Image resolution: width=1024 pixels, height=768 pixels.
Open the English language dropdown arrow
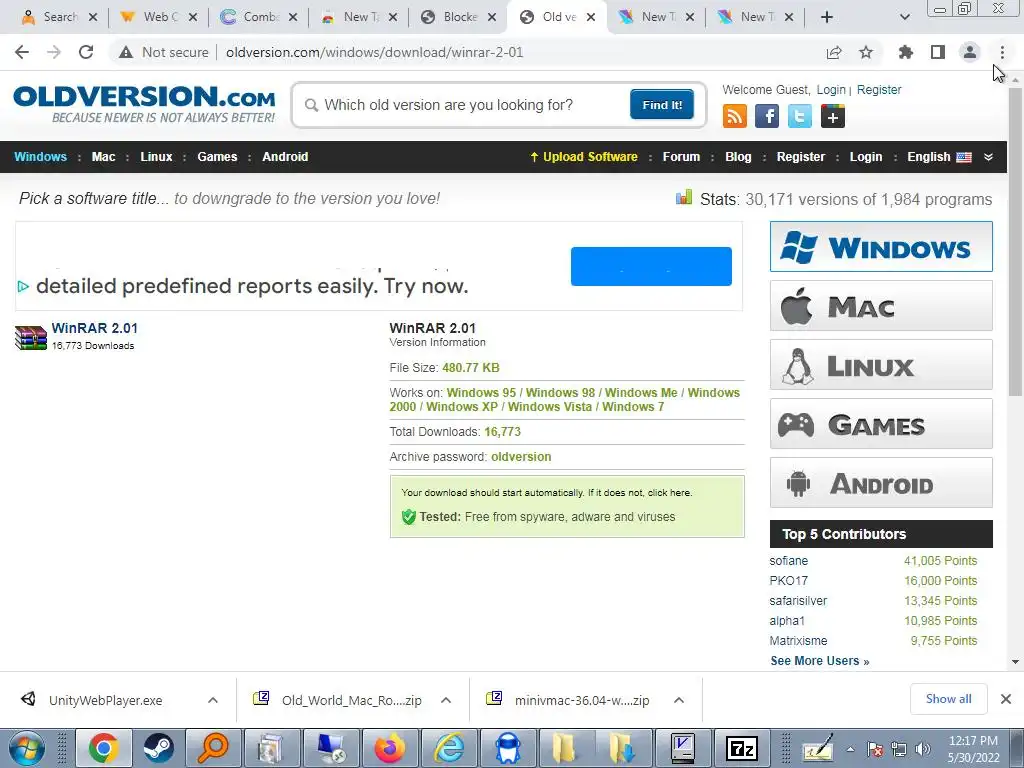(x=988, y=157)
